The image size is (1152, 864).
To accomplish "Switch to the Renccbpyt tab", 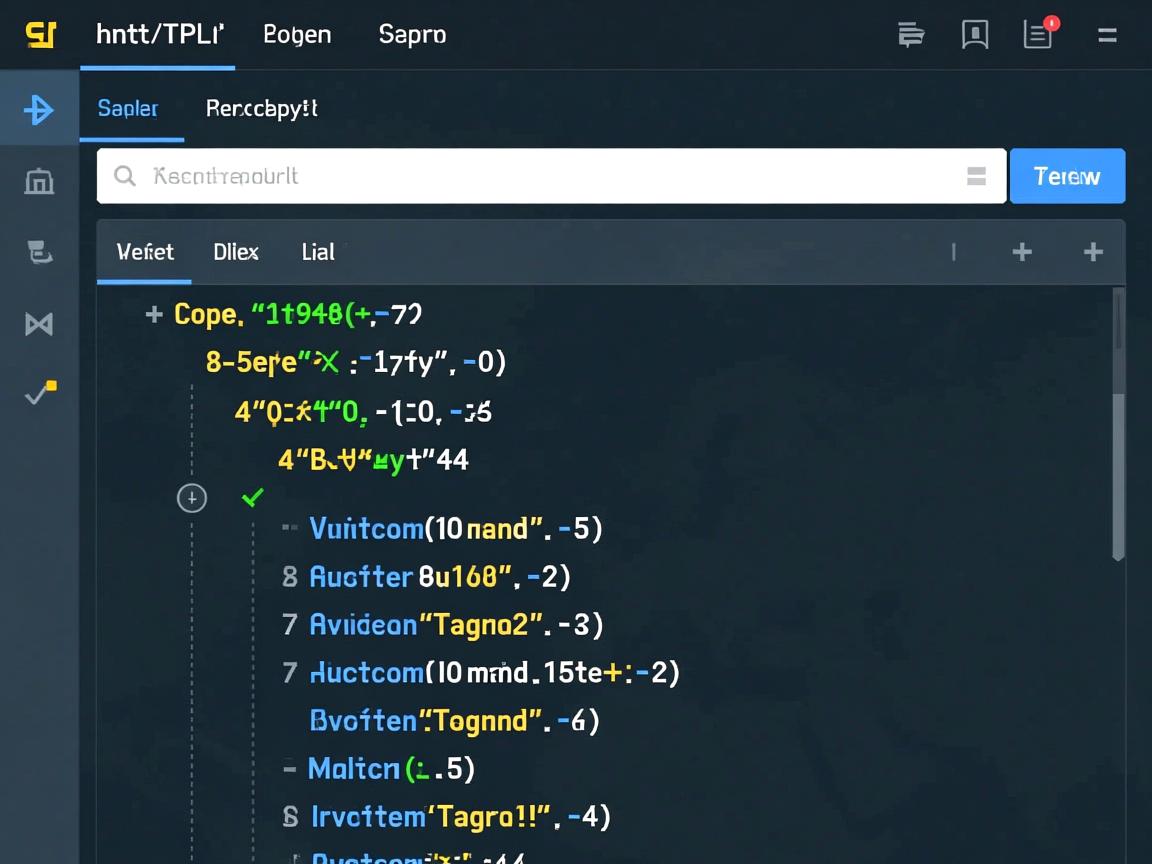I will [x=261, y=108].
